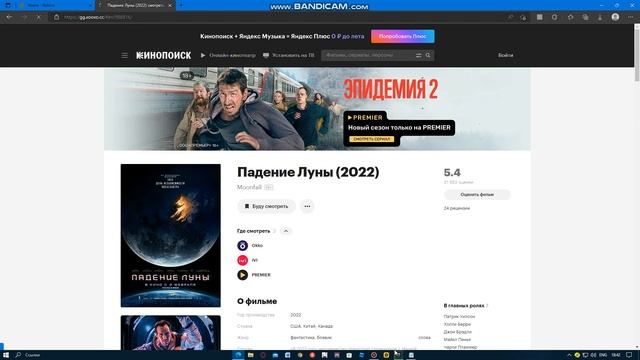This screenshot has width=640, height=360.
Task: Open the volume control in tray
Action: coord(593,355)
